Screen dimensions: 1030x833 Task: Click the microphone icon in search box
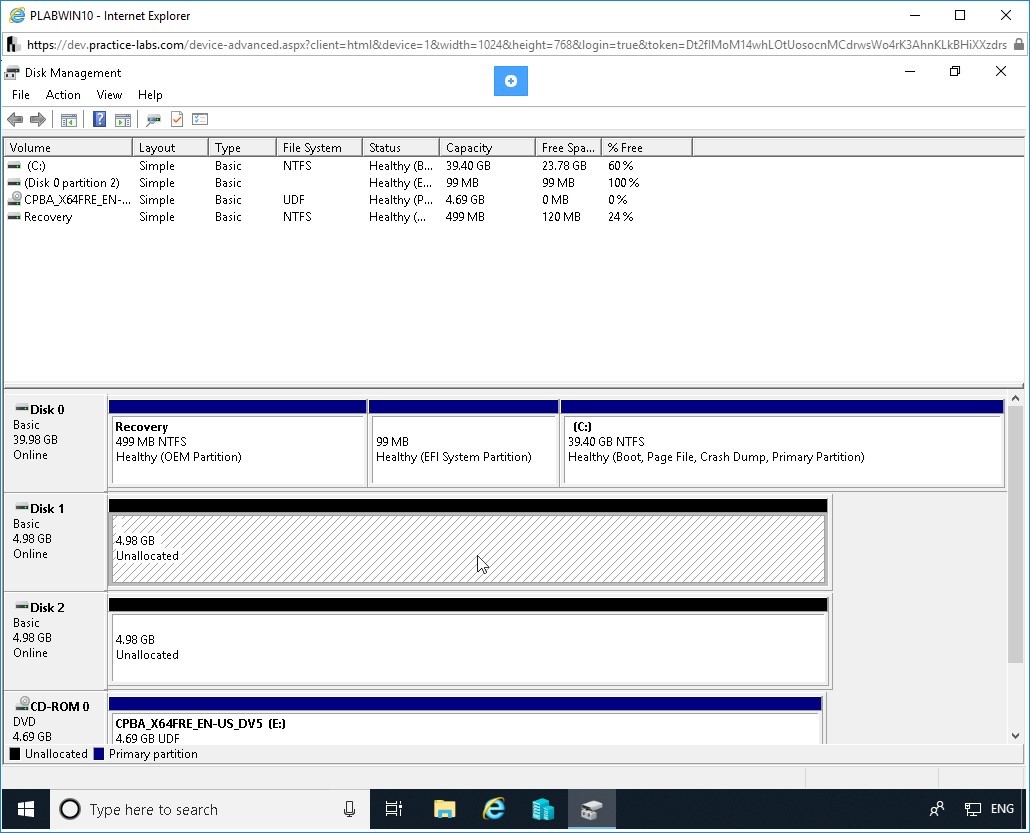(x=349, y=809)
